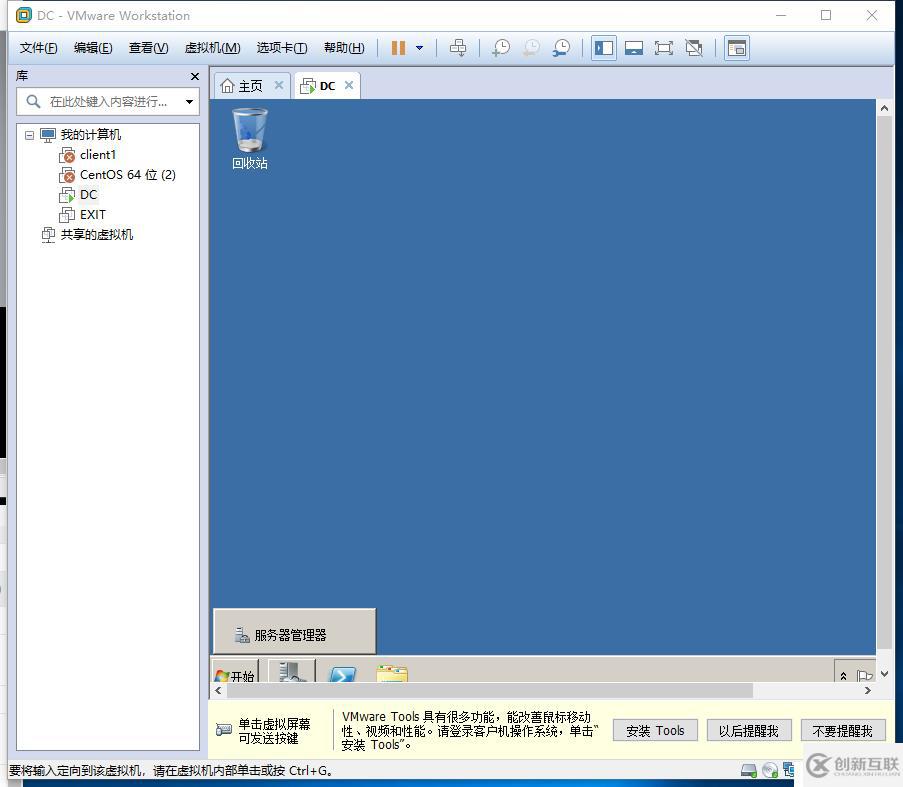
Task: Click right arrow of horizontal scrollbar
Action: click(868, 690)
